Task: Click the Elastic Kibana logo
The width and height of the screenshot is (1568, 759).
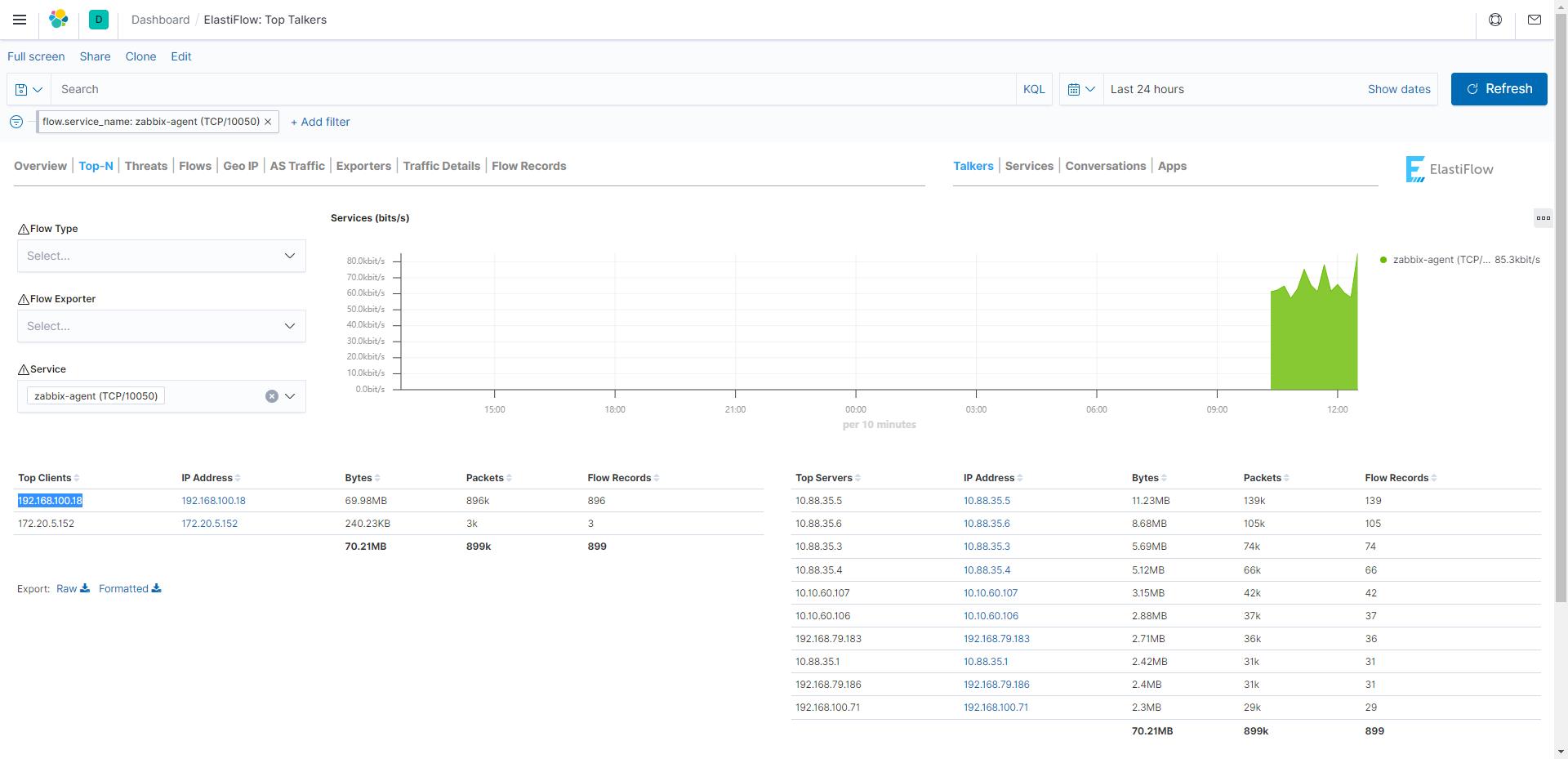Action: coord(59,20)
